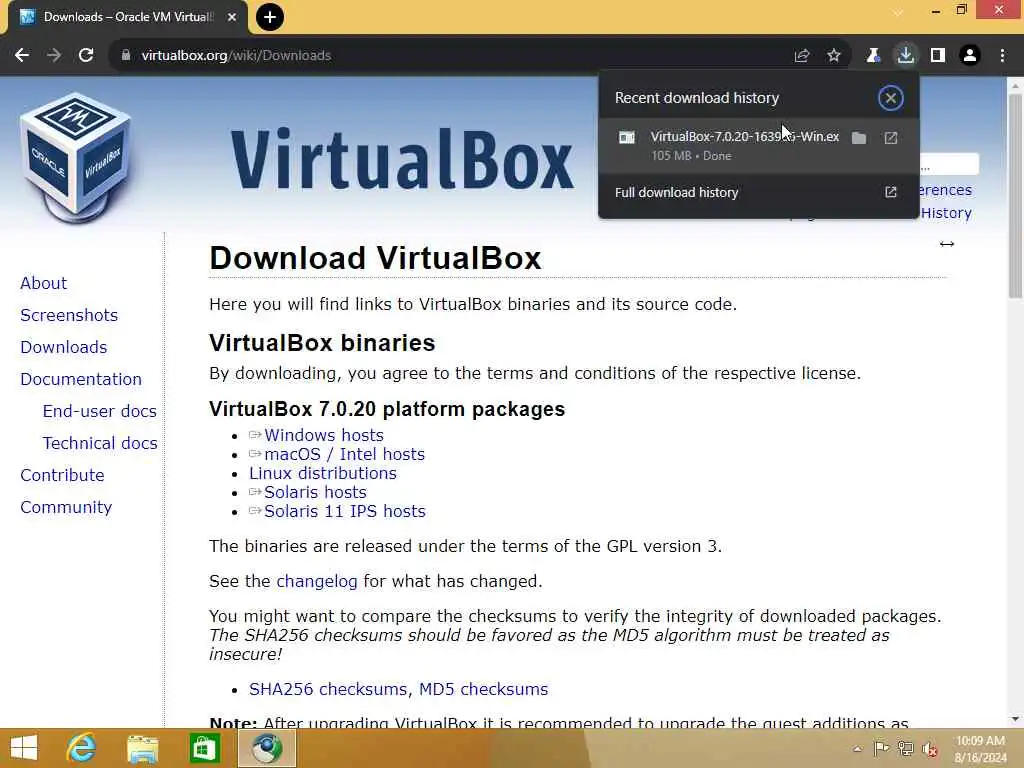Open the Downloads sidebar link

[63, 347]
